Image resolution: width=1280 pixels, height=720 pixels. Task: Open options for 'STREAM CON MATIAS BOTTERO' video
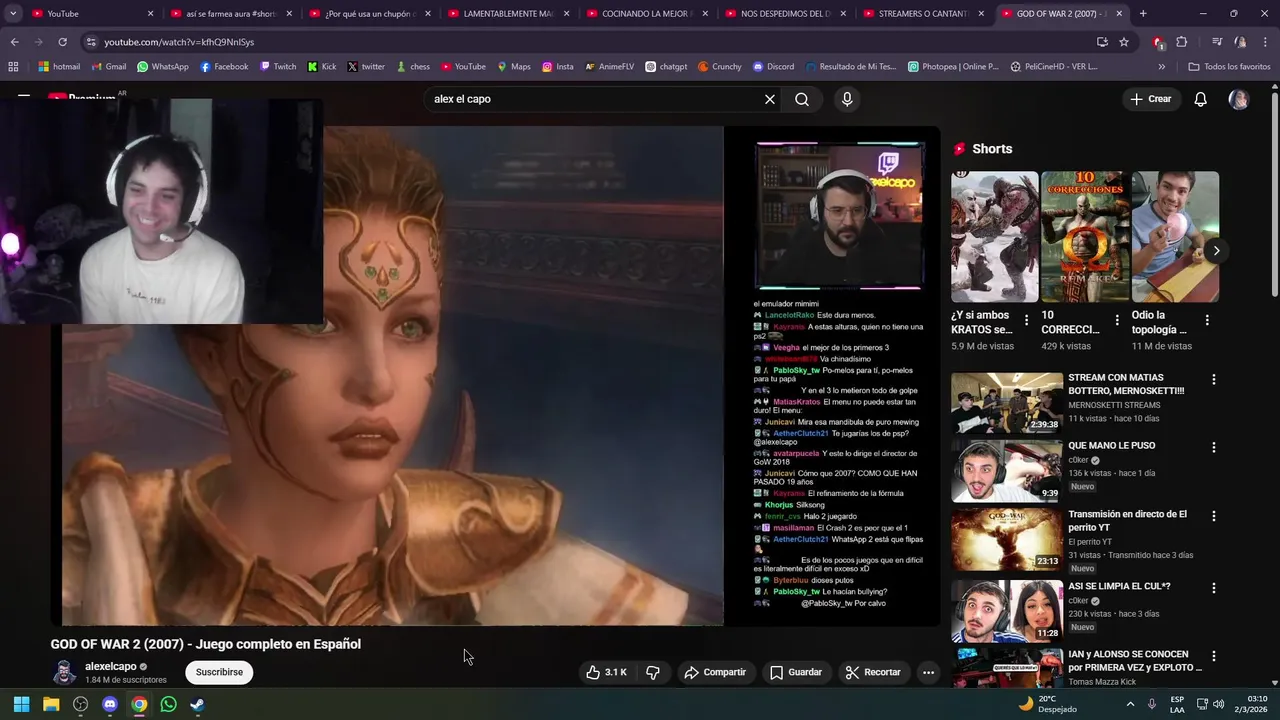click(1214, 380)
